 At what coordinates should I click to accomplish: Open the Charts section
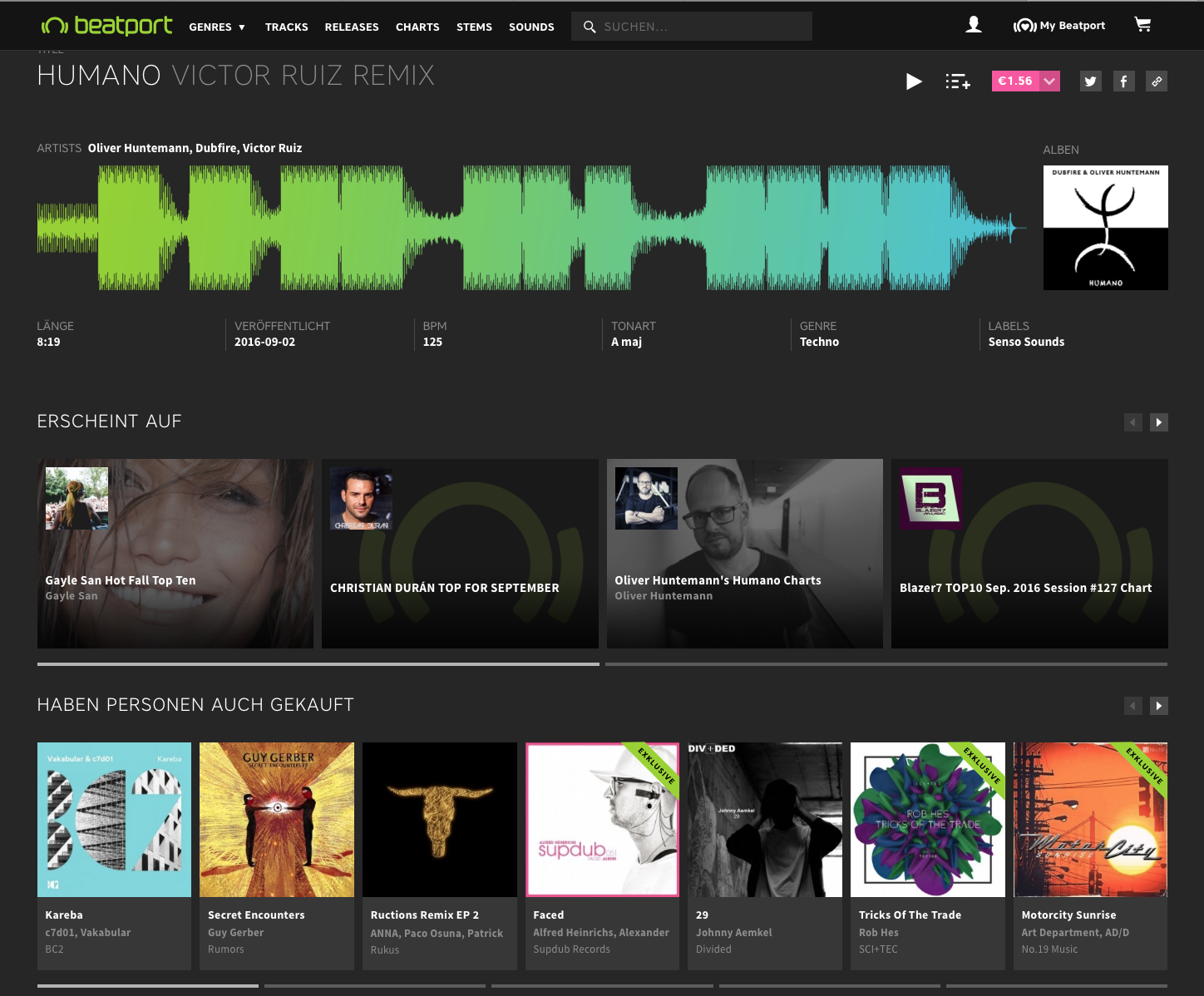pyautogui.click(x=417, y=27)
